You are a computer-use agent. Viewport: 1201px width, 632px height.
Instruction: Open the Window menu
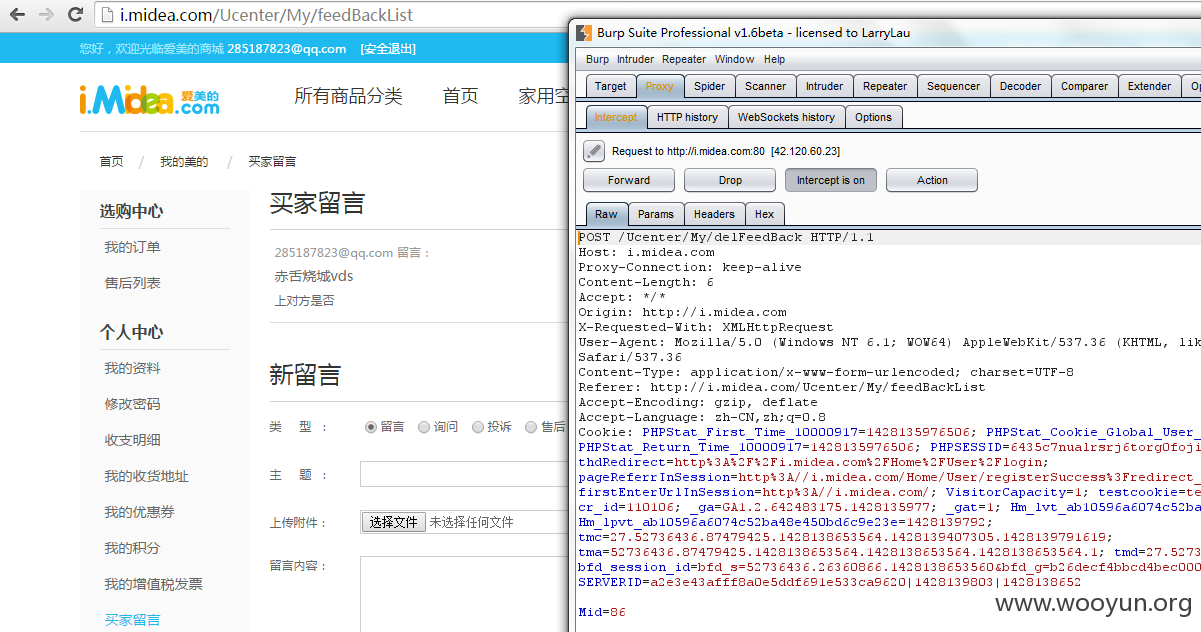click(x=734, y=59)
